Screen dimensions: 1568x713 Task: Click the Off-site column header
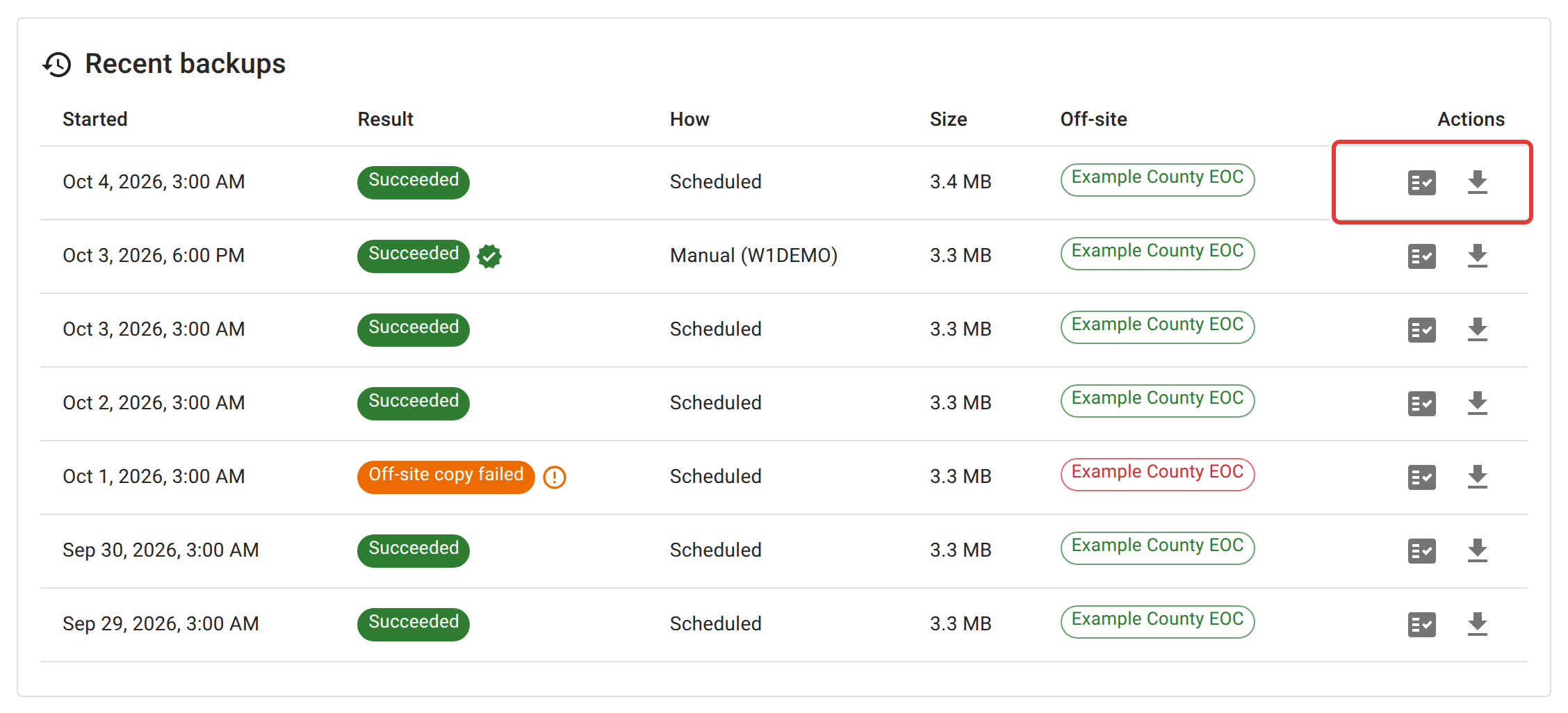coord(1093,120)
